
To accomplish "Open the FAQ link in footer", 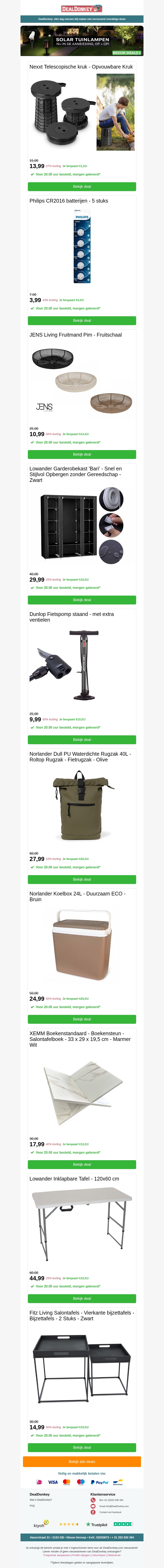I will pos(32,1506).
